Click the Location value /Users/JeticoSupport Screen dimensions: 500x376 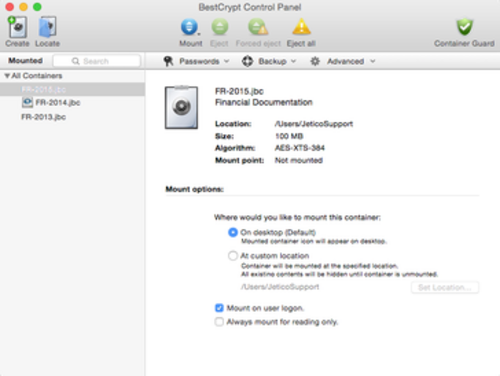point(314,124)
